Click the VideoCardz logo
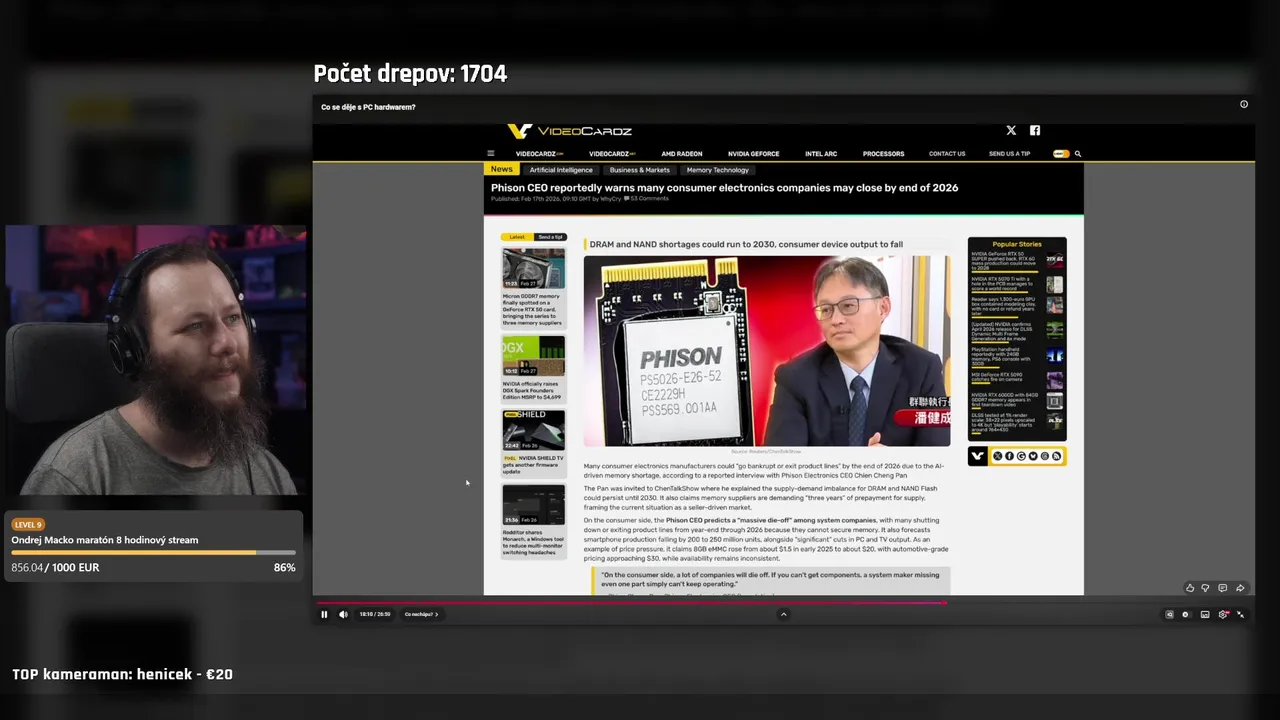Viewport: 1280px width, 720px height. (569, 131)
